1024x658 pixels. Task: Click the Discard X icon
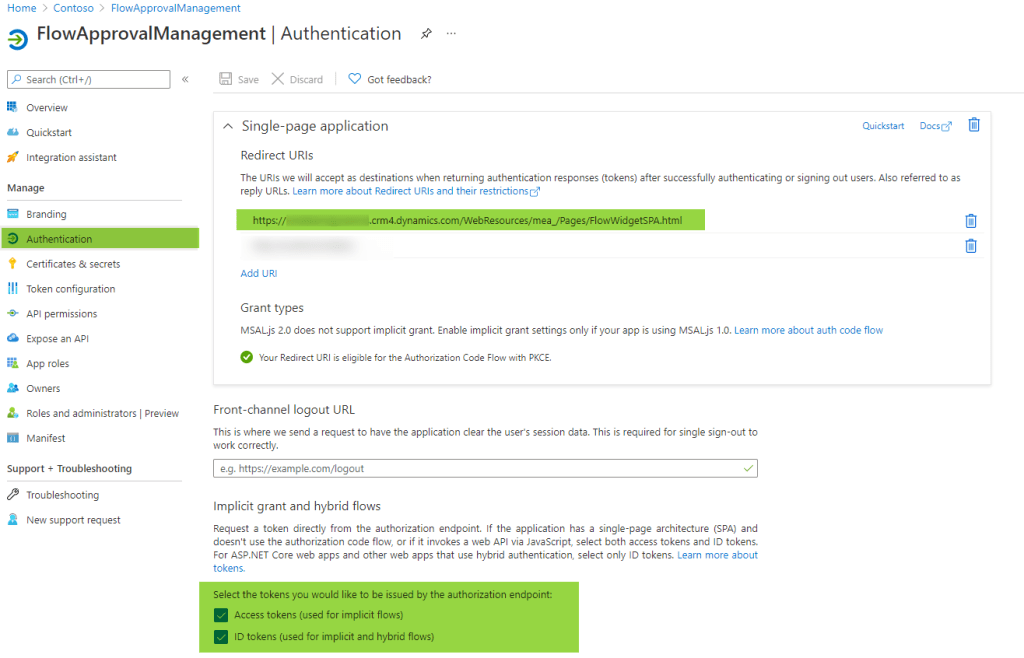point(278,79)
